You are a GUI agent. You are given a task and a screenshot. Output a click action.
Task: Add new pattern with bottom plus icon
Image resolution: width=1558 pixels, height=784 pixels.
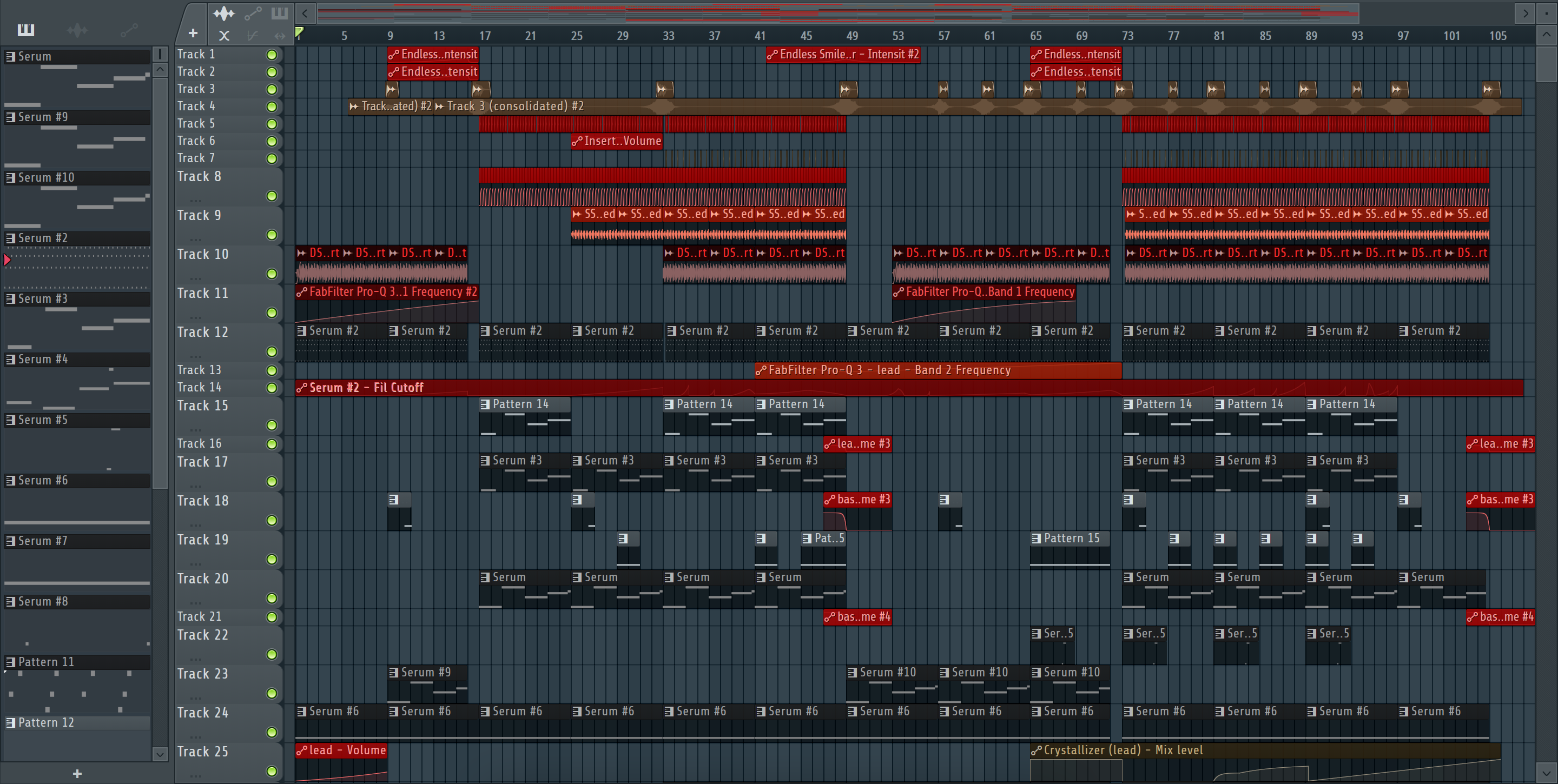click(77, 773)
